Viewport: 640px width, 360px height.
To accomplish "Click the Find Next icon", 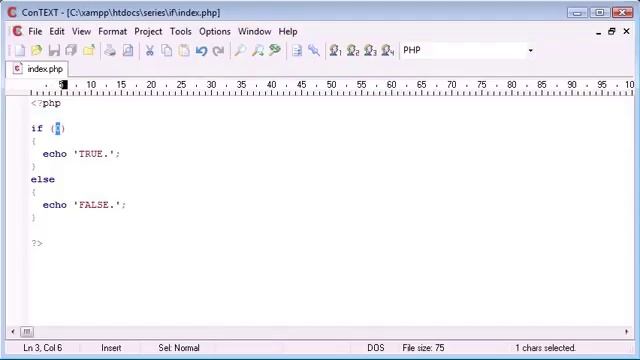I will tap(258, 51).
